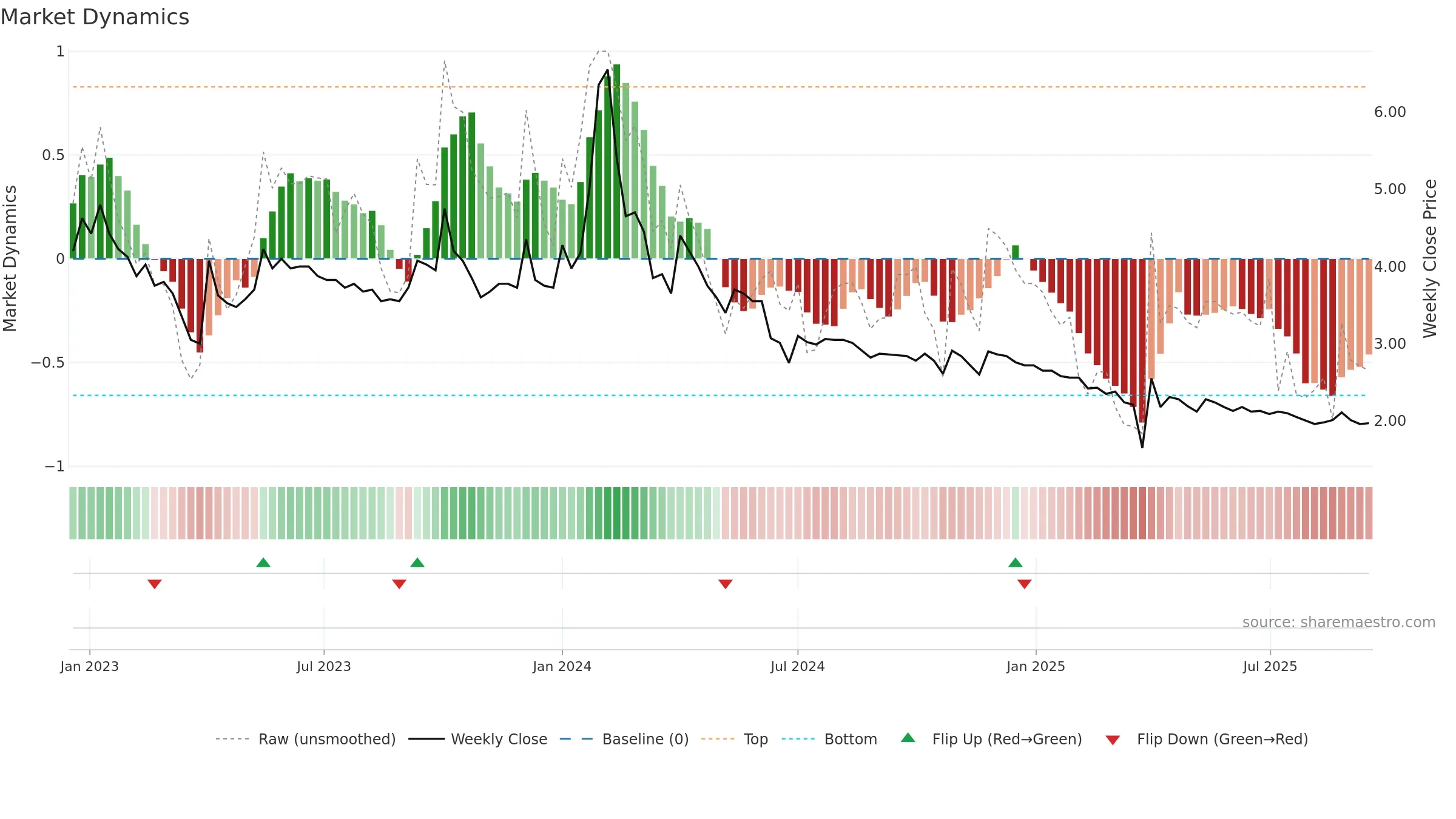The width and height of the screenshot is (1456, 819).
Task: Click the Jul 2025 x-axis label
Action: coord(1270,666)
